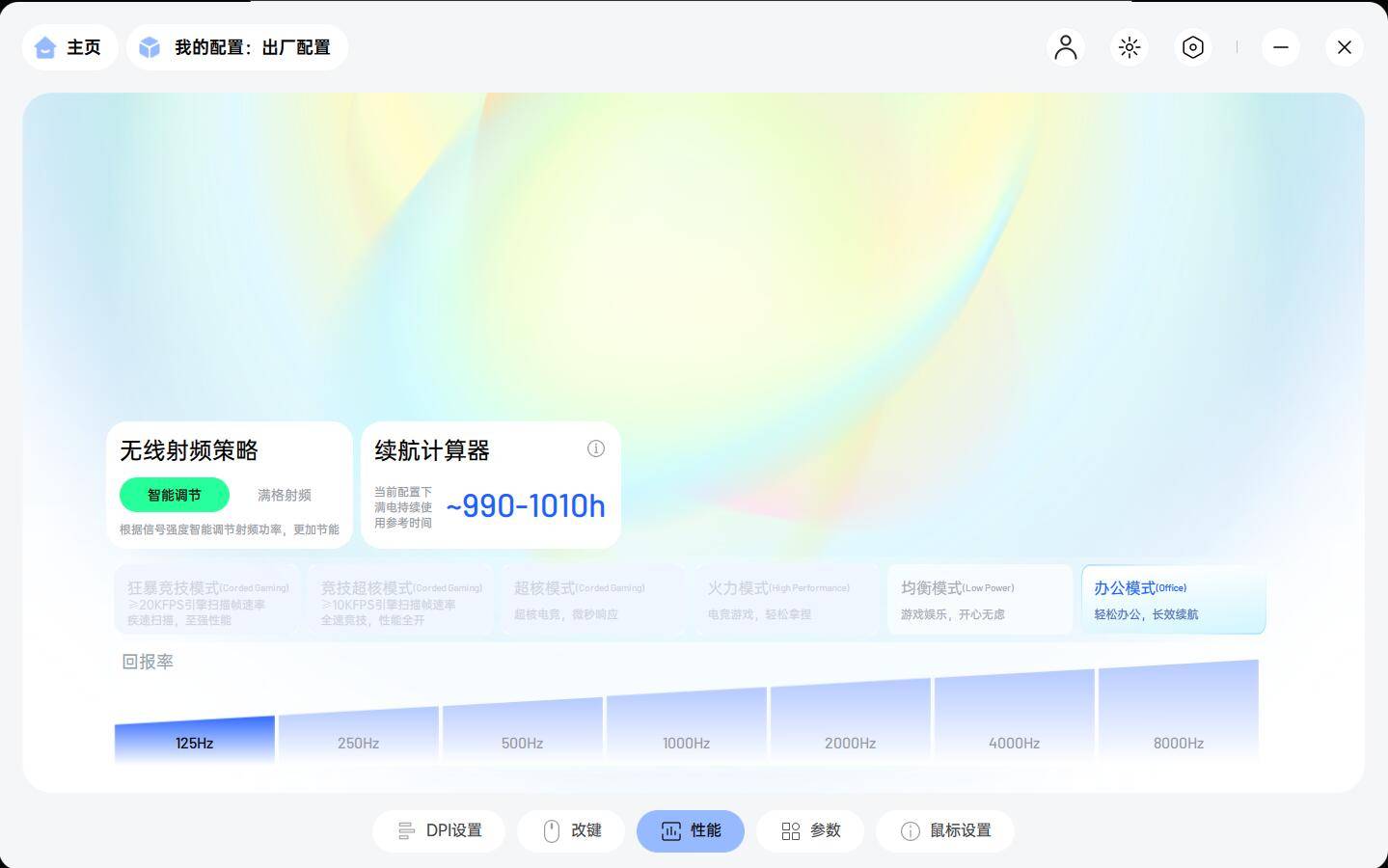Screen dimensions: 1388x868
Task: Select the 改键 key remapping icon
Action: [550, 830]
